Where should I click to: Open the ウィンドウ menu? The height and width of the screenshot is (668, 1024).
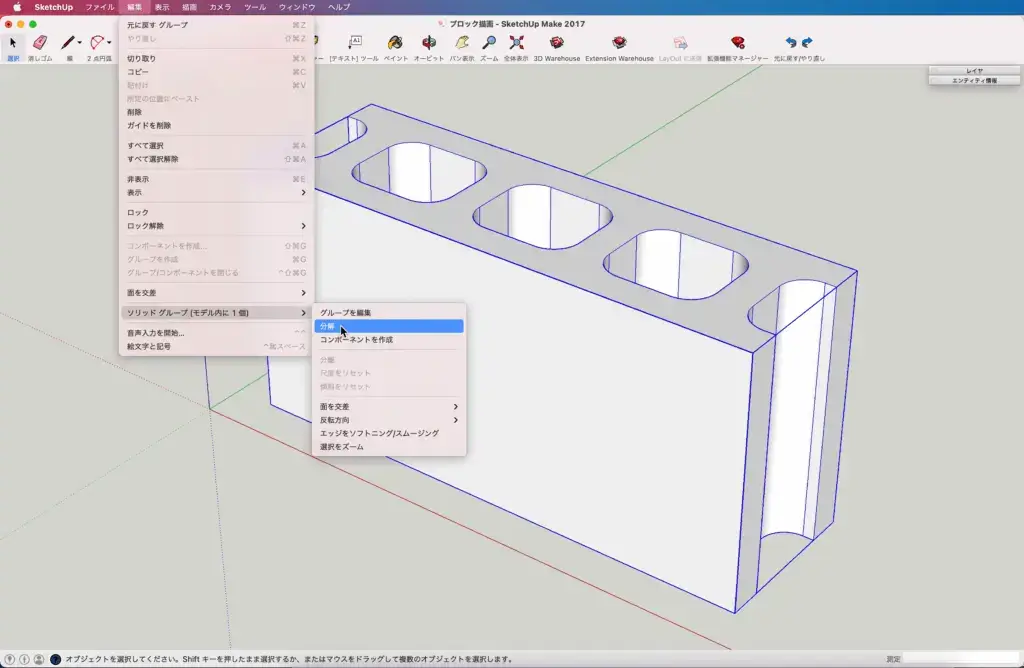297,7
